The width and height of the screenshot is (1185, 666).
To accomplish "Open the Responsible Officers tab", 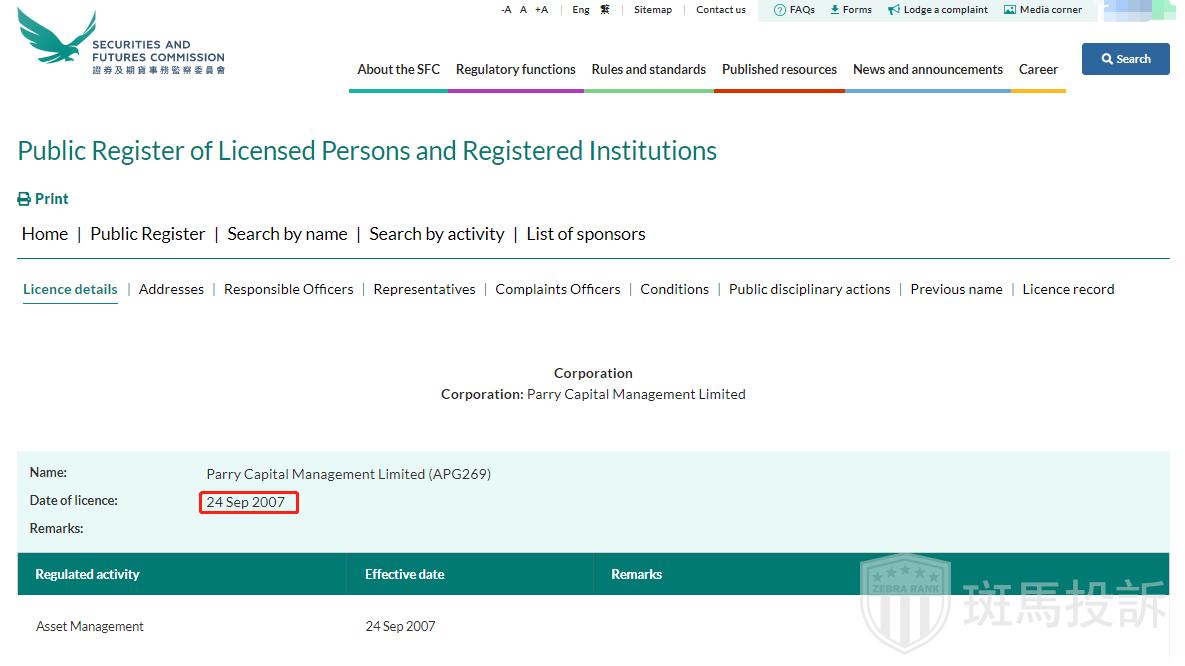I will [288, 289].
